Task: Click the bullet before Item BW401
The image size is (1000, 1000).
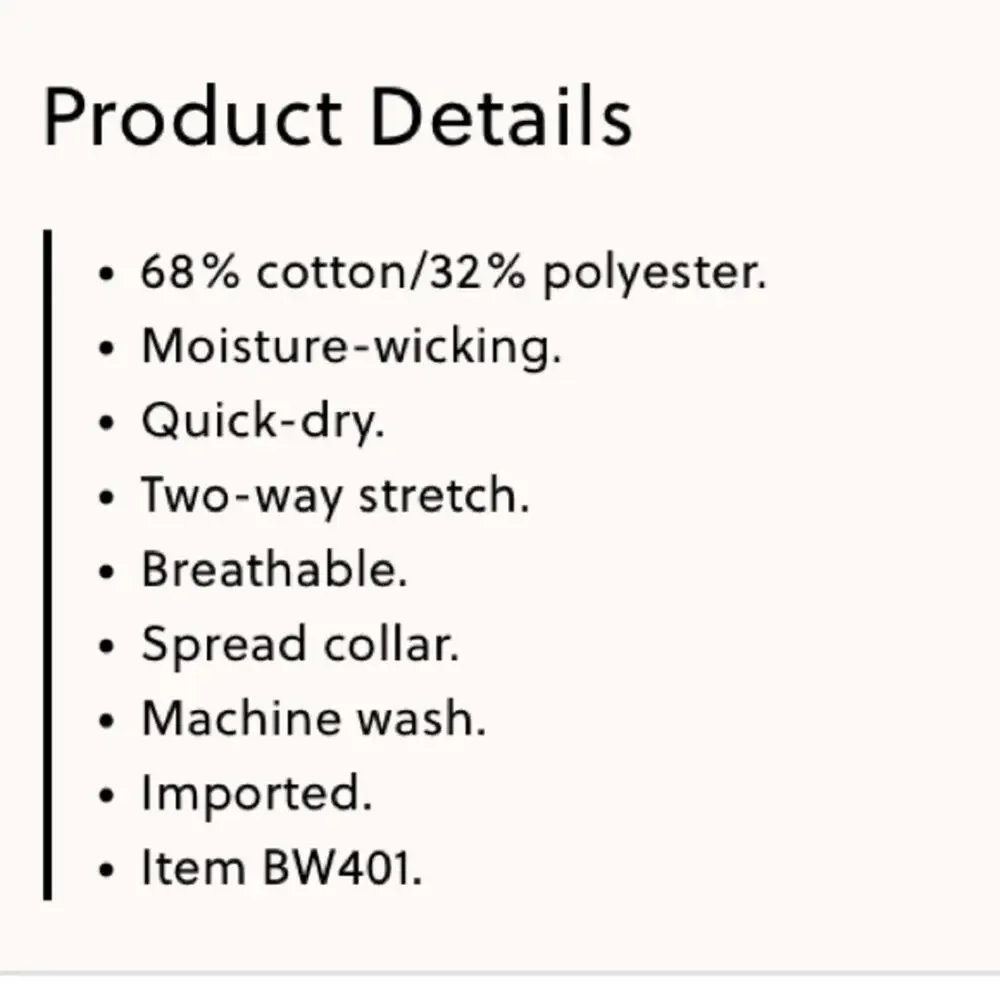Action: tap(107, 870)
